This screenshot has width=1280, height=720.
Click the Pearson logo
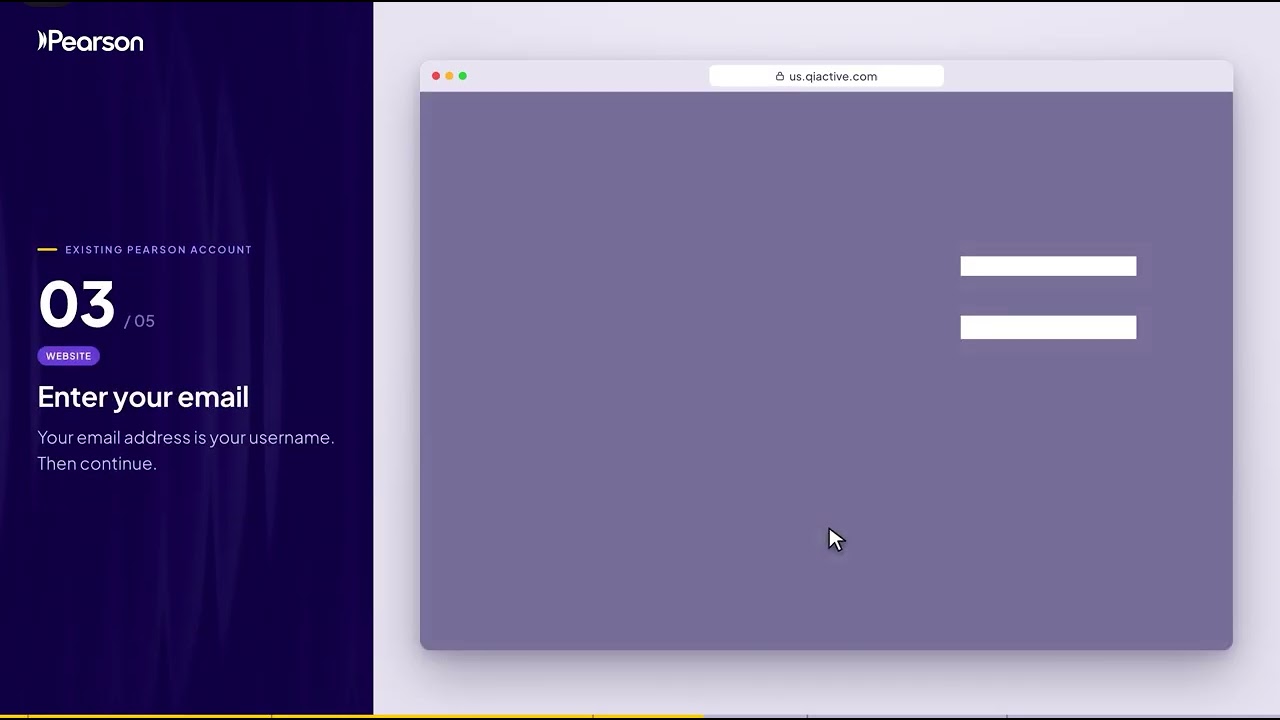click(x=90, y=41)
